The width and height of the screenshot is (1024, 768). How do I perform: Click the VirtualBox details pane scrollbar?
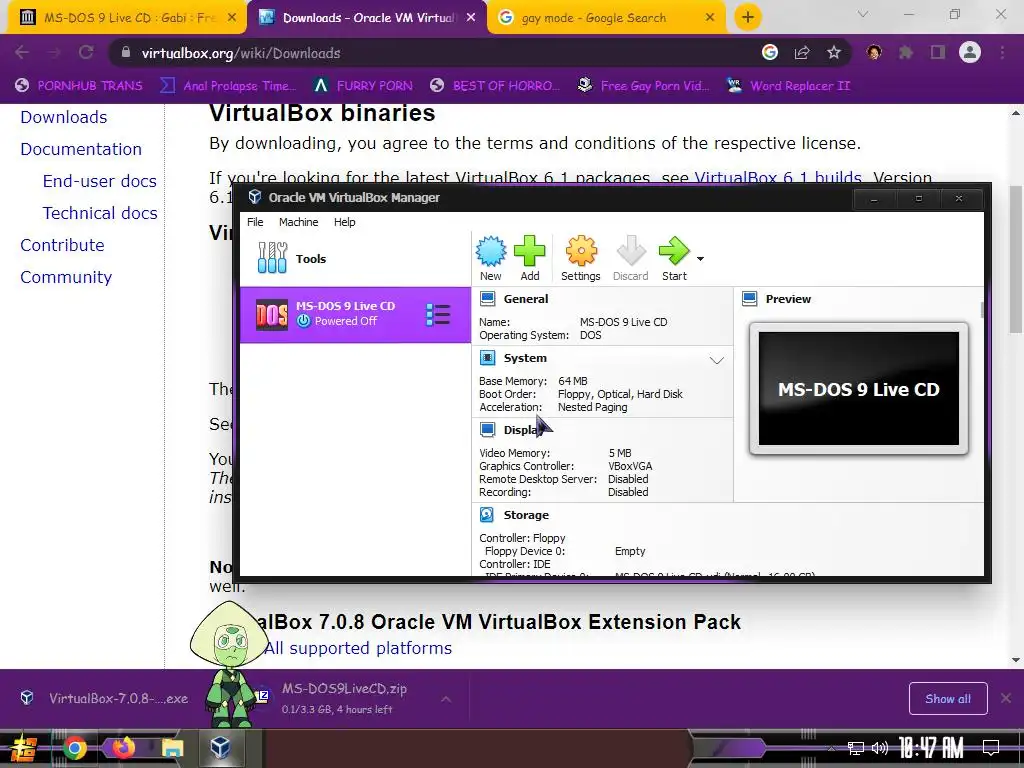pos(982,310)
